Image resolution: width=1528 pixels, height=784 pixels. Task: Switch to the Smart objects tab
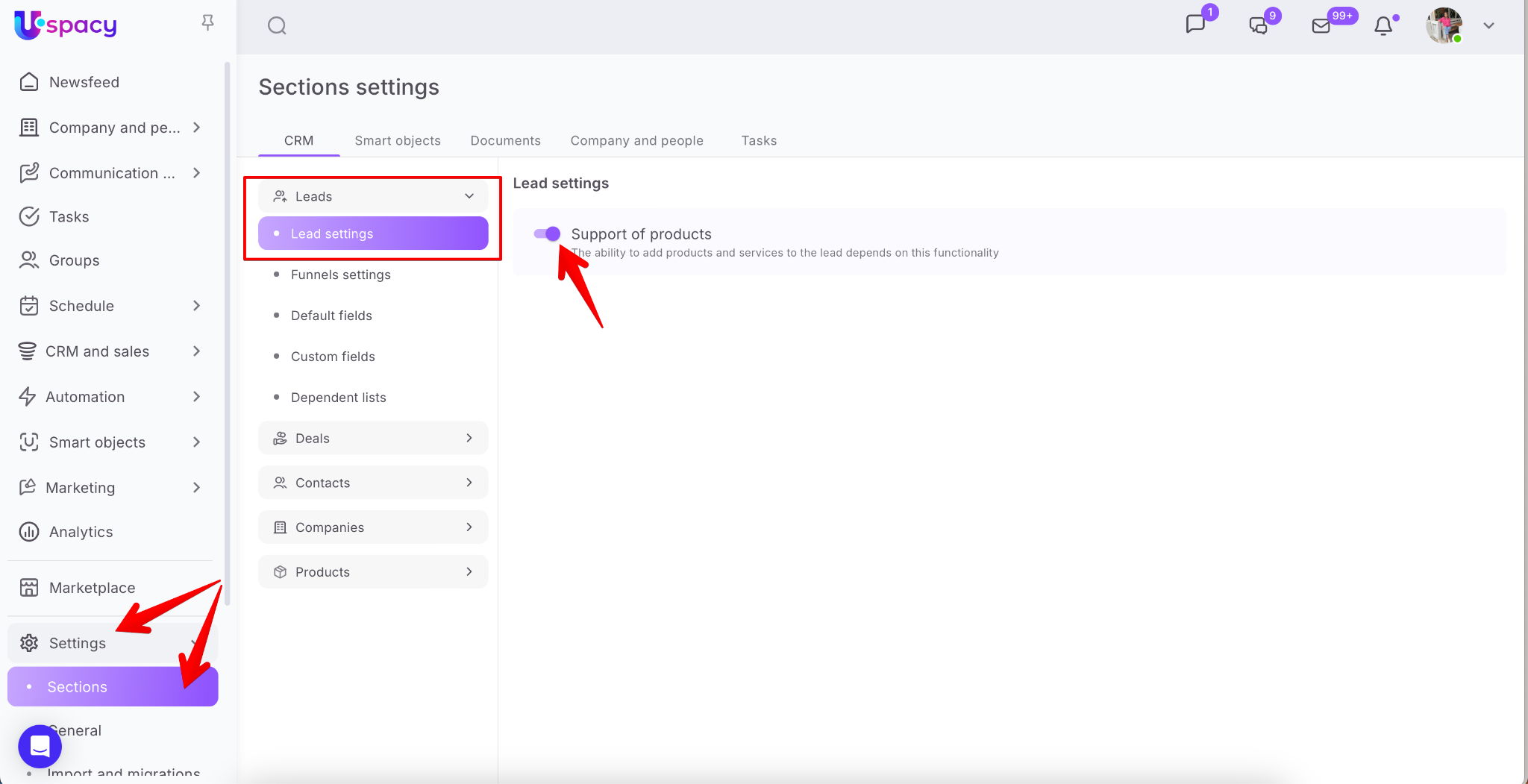point(397,141)
